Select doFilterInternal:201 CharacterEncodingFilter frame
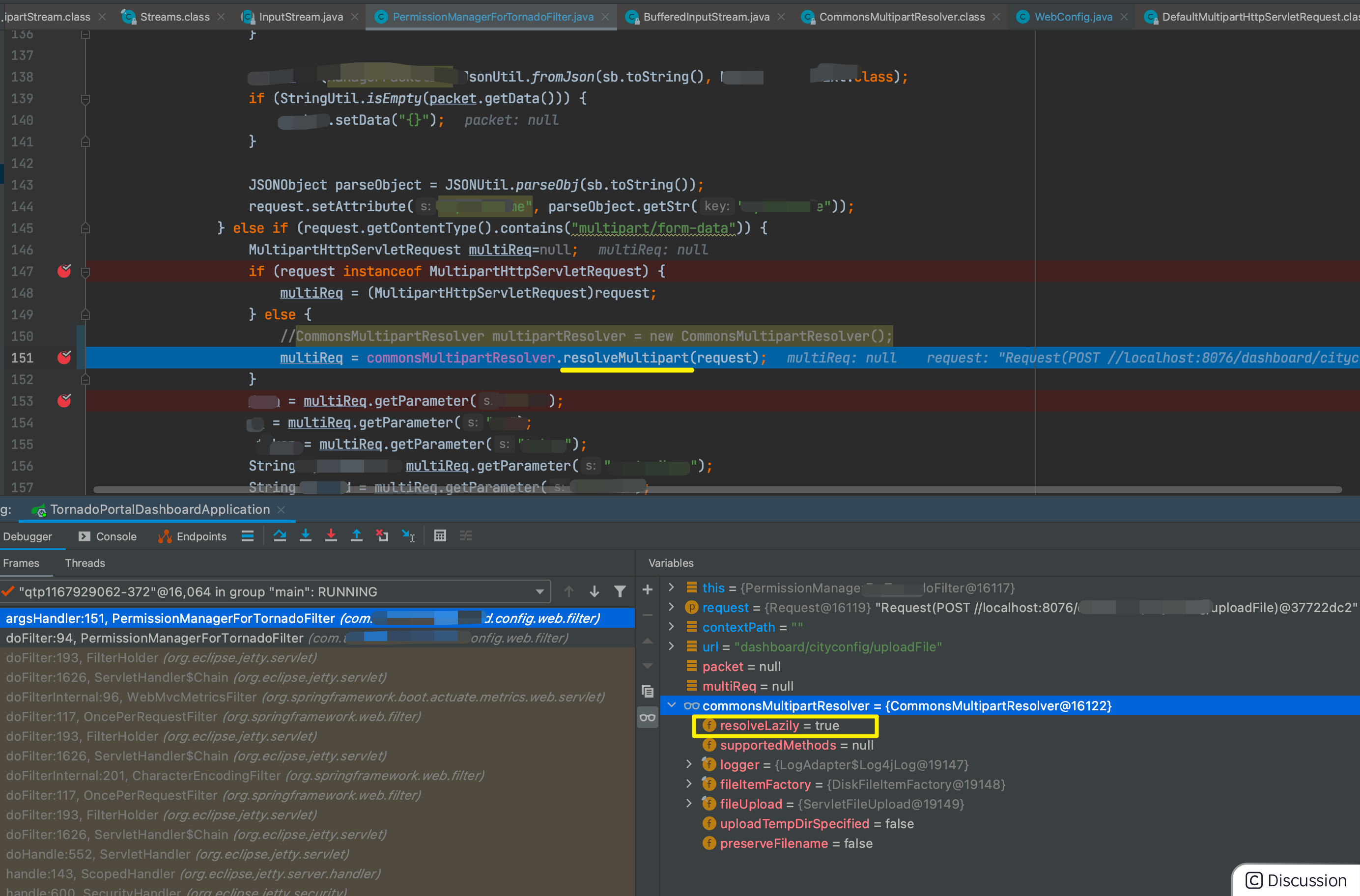Screen dimensions: 1360x896 (317, 776)
